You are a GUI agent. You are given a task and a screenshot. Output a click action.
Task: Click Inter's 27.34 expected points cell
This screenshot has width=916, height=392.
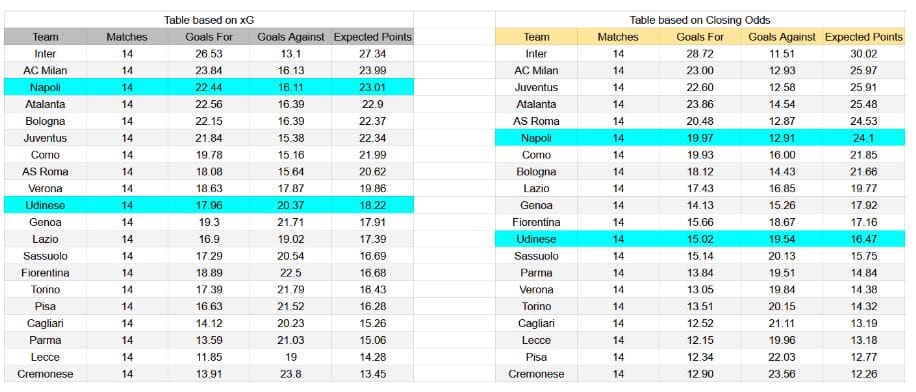(x=372, y=54)
